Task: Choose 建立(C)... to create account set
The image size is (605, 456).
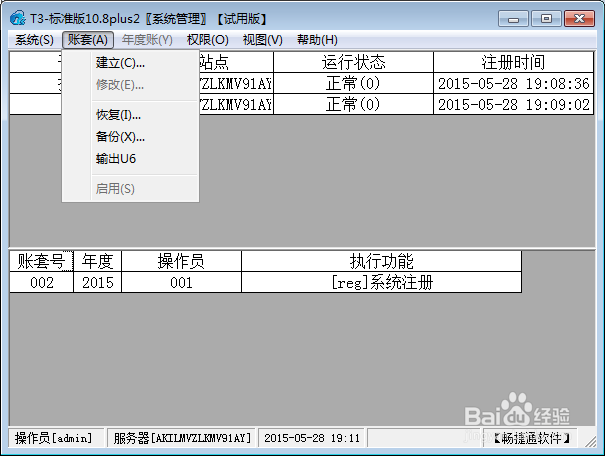Action: tap(130, 62)
